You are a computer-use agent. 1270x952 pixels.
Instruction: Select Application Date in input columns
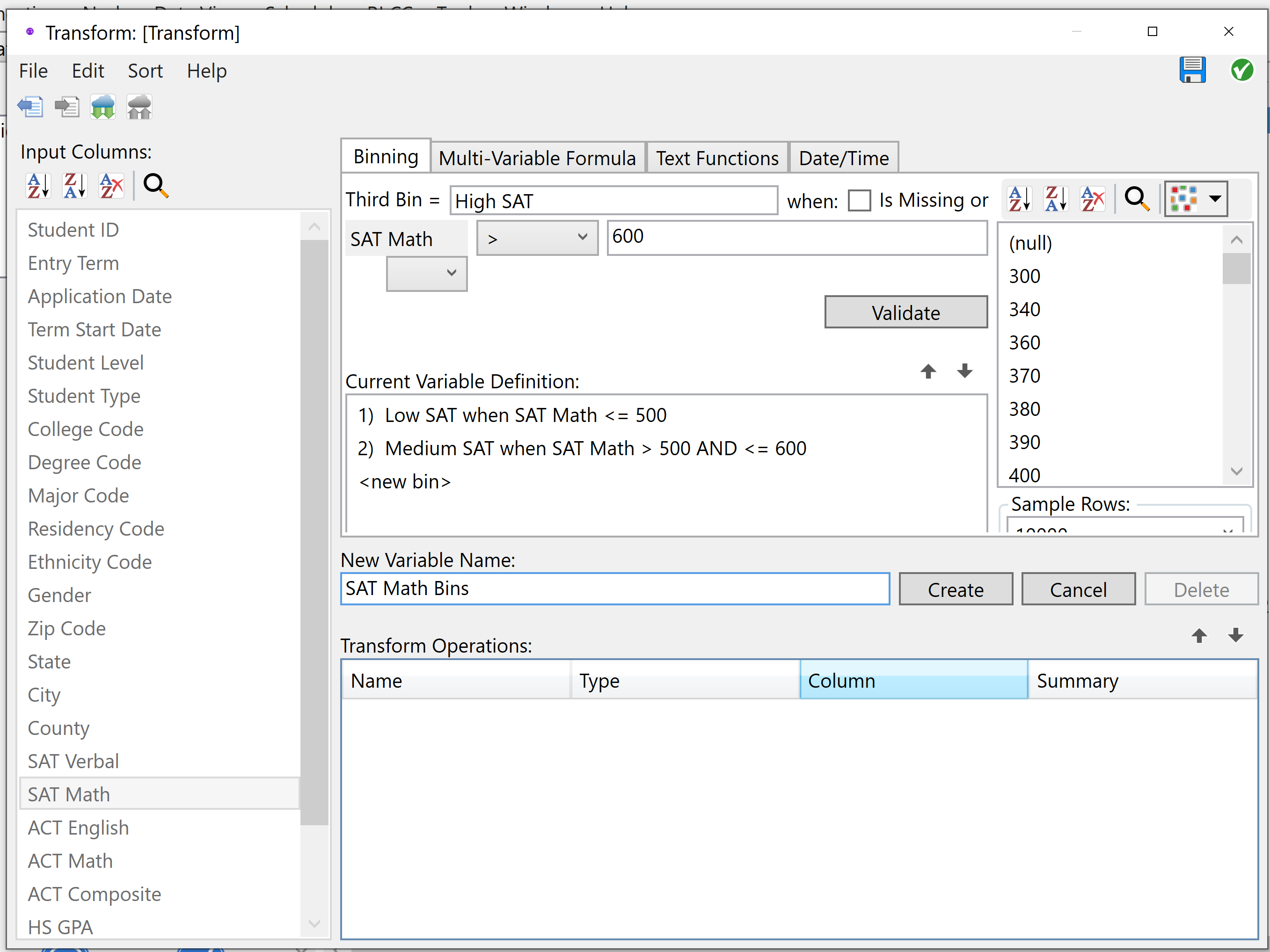159,296
